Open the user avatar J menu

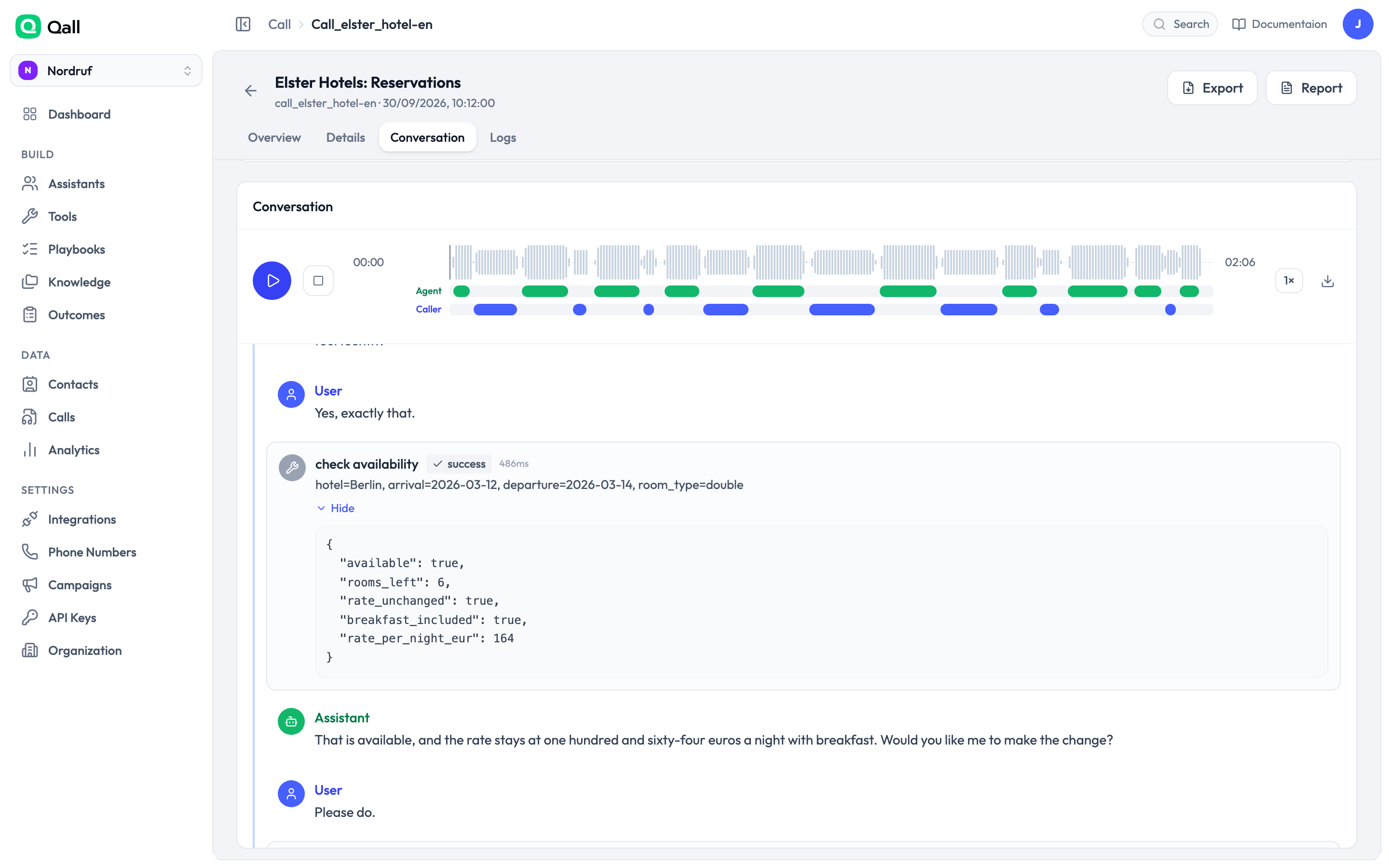coord(1358,24)
